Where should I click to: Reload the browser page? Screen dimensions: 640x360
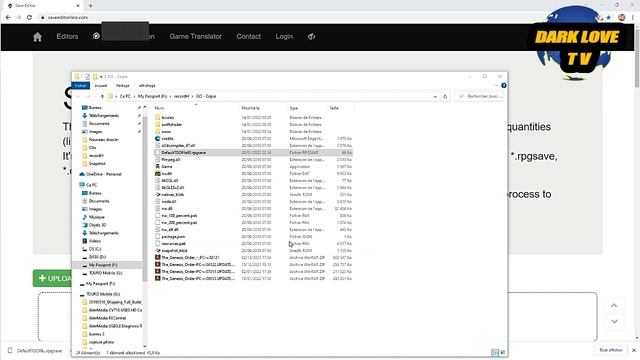click(29, 18)
